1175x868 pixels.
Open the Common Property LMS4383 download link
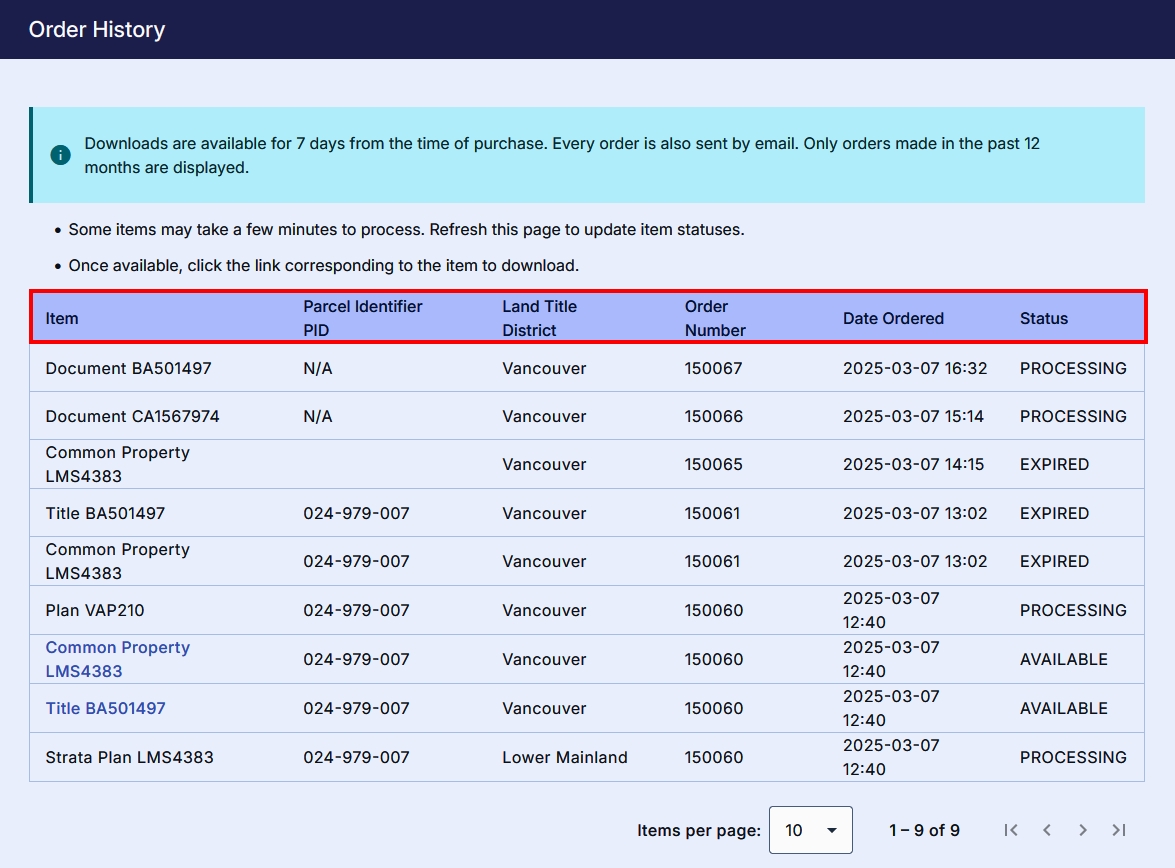coord(118,659)
